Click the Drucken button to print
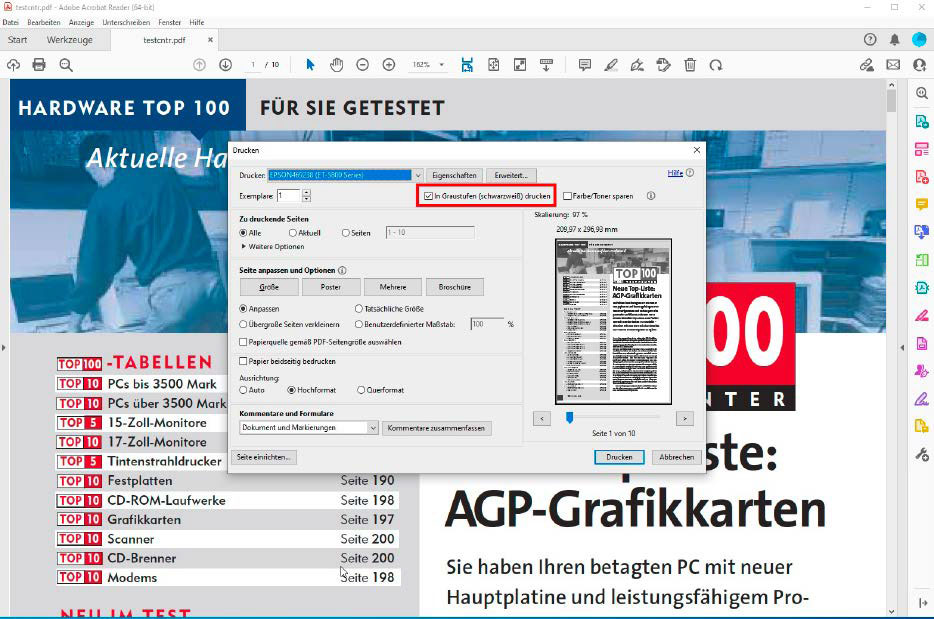This screenshot has width=934, height=619. point(619,457)
